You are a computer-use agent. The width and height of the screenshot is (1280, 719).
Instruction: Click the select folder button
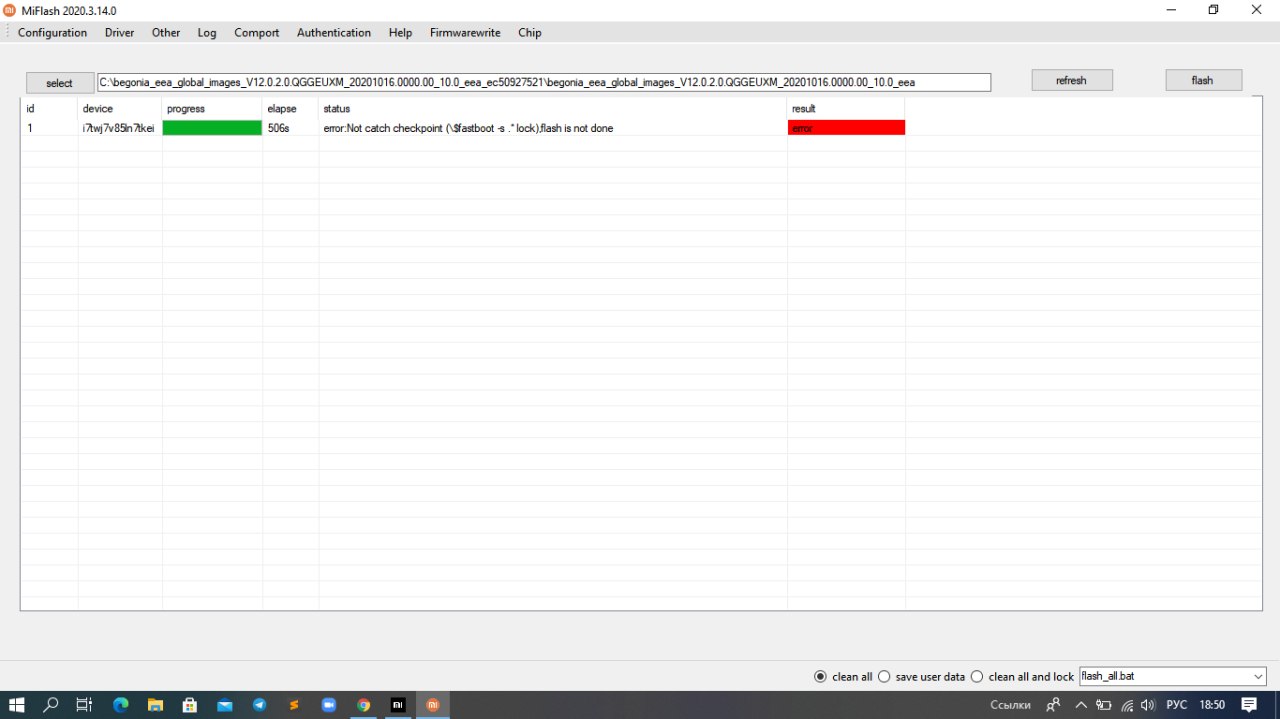click(60, 83)
